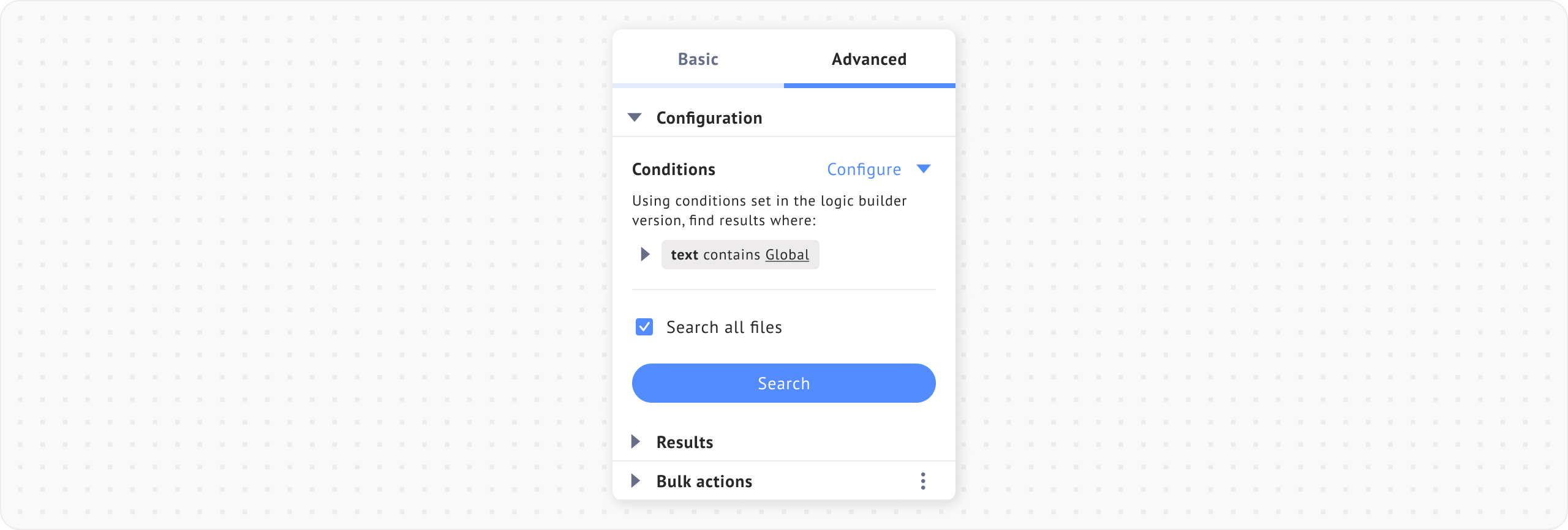1568x530 pixels.
Task: Open the Bulk actions three-dot menu
Action: (923, 481)
